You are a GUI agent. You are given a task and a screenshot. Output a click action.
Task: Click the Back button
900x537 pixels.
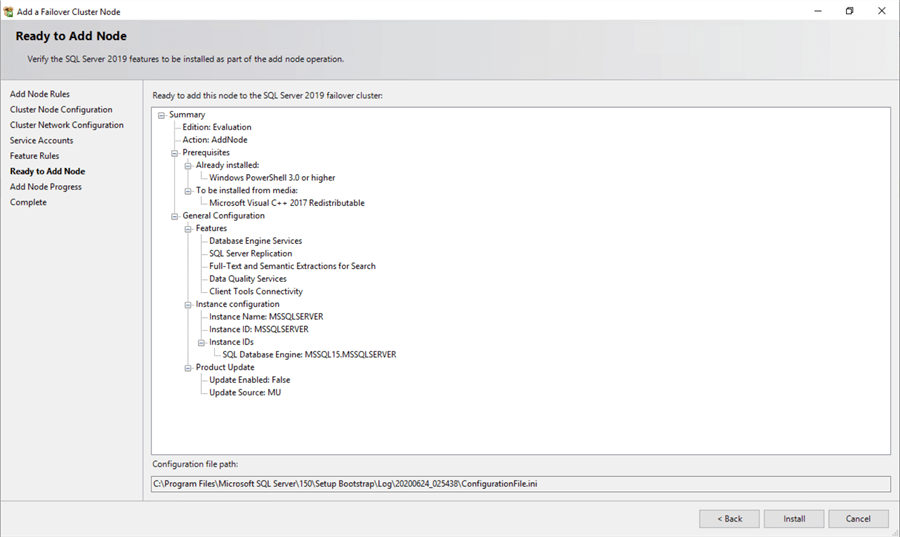(730, 519)
